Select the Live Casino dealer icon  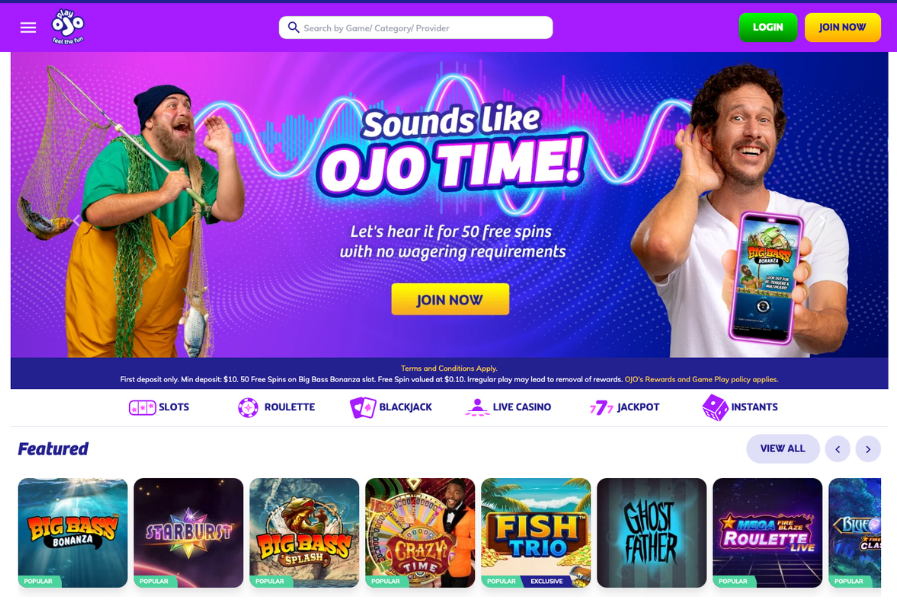click(x=477, y=407)
